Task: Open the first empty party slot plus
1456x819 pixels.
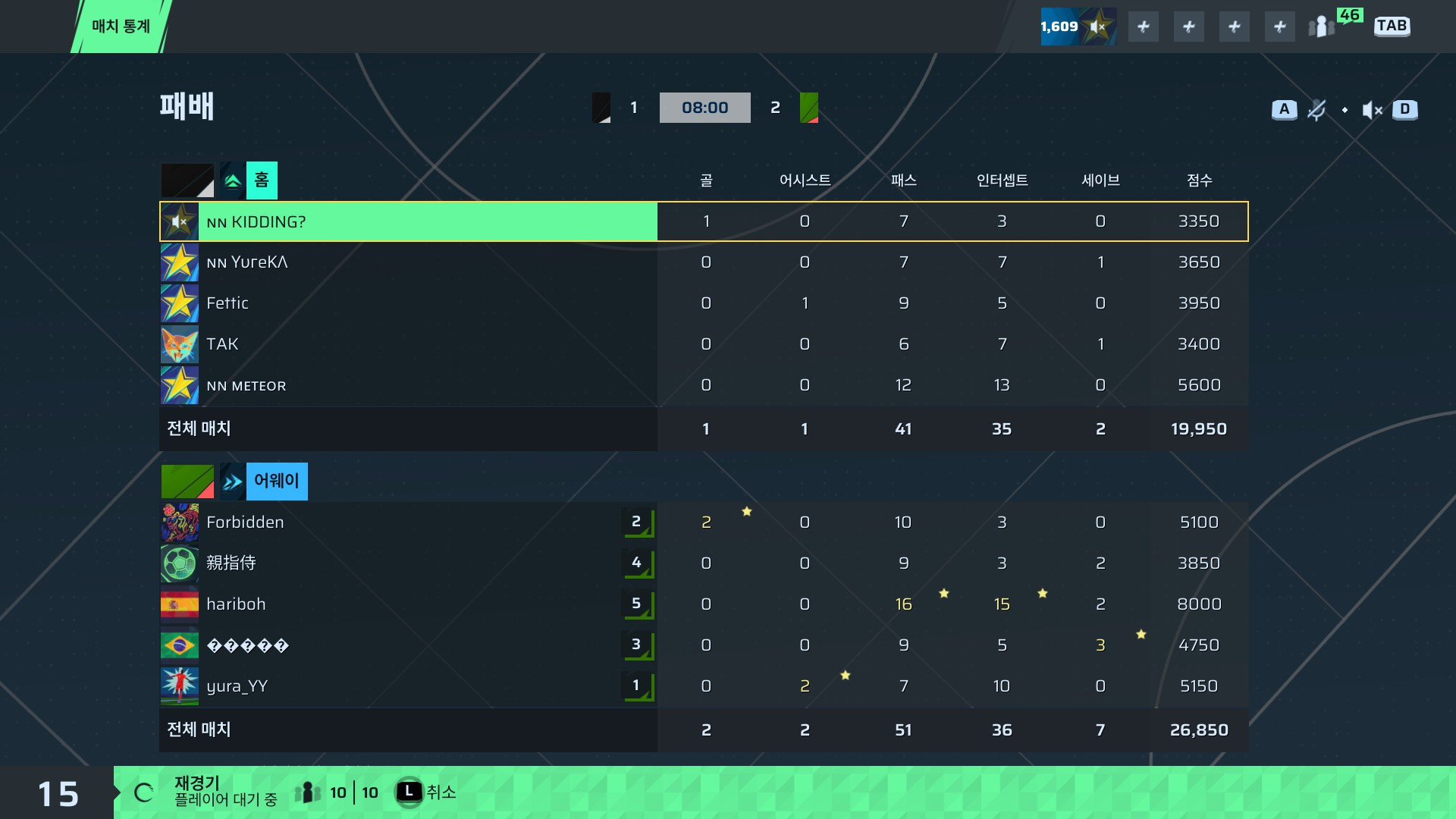Action: pyautogui.click(x=1144, y=27)
